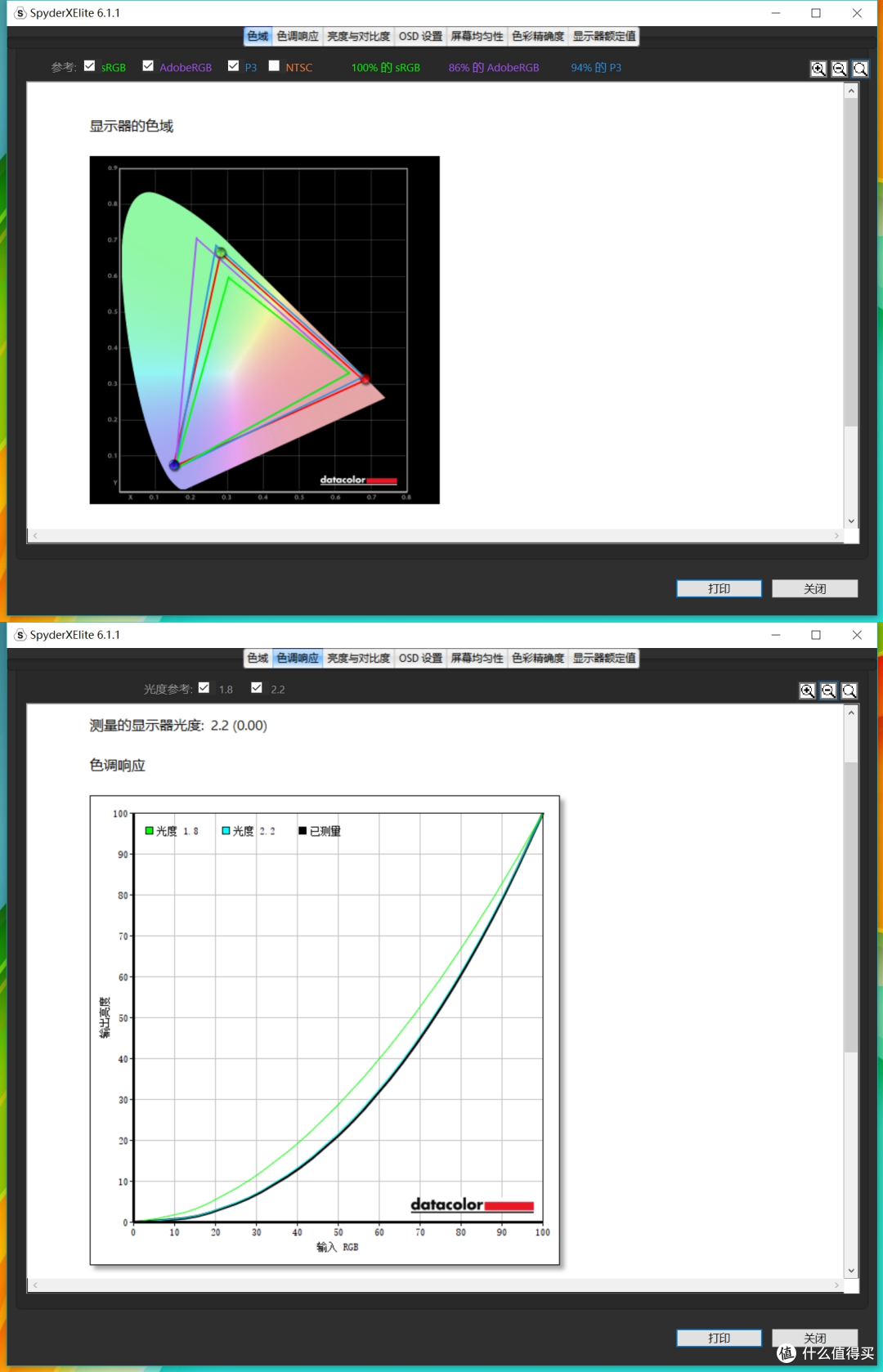Minimize the tone response (色调响应) window
This screenshot has width=883, height=1372.
tap(776, 635)
